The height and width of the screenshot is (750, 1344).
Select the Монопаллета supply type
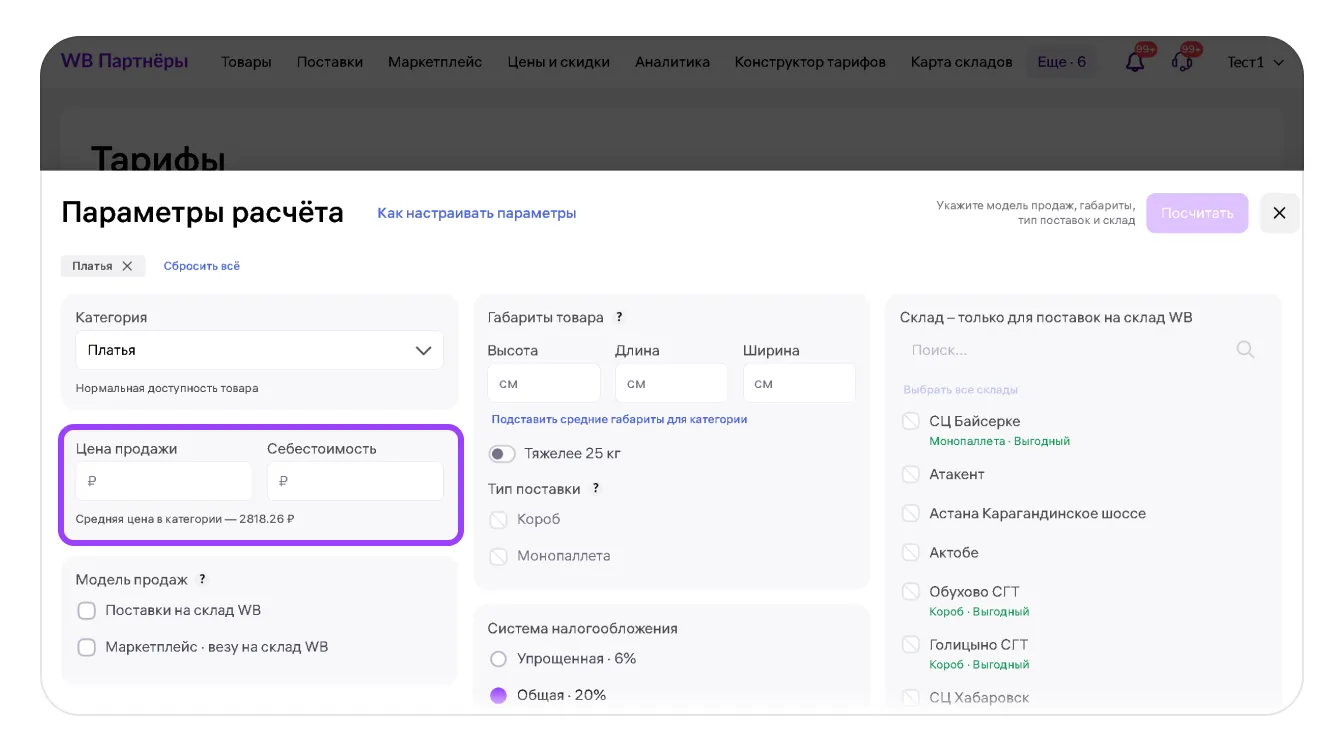click(x=498, y=556)
